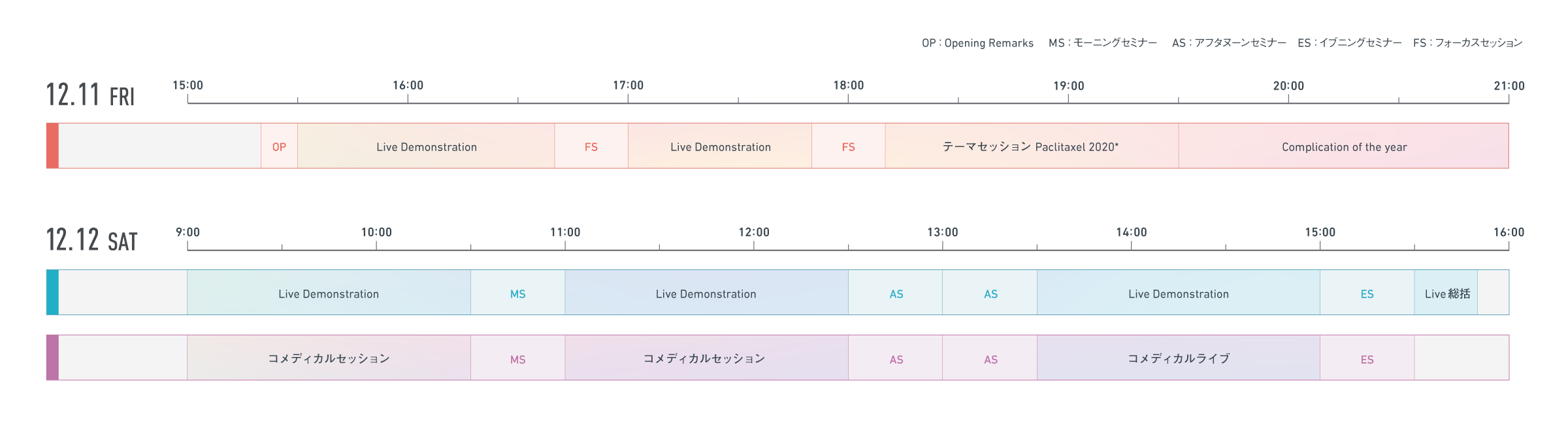The image size is (1568, 425).
Task: Click Saturday's 9:00 Live Demonstration block
Action: pos(329,294)
